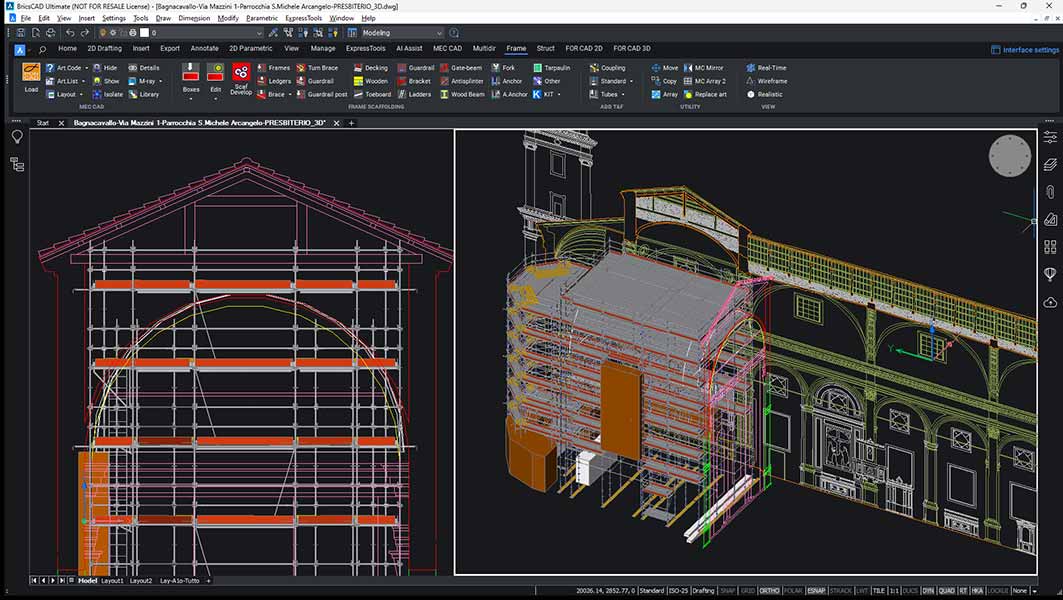Switch to the Layout1 tab
The image size is (1063, 600).
[112, 580]
